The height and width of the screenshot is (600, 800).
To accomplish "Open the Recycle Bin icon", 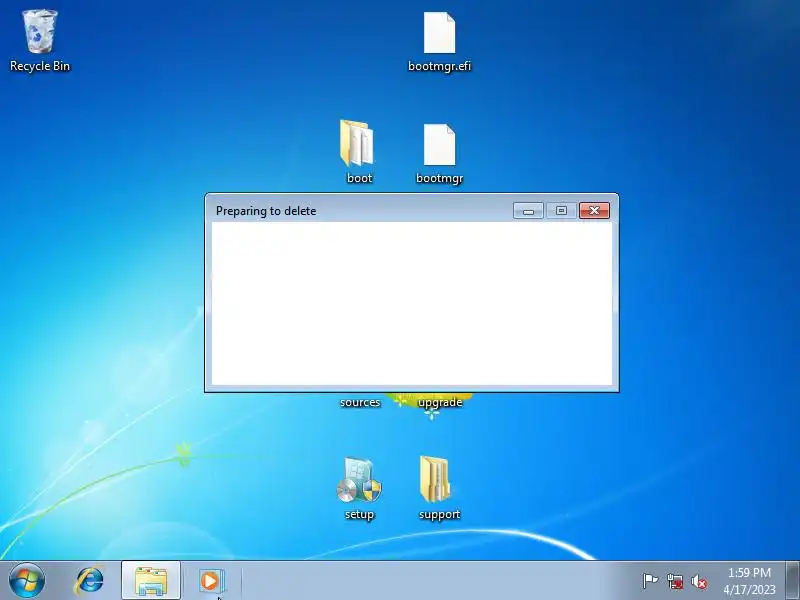I will 40,32.
